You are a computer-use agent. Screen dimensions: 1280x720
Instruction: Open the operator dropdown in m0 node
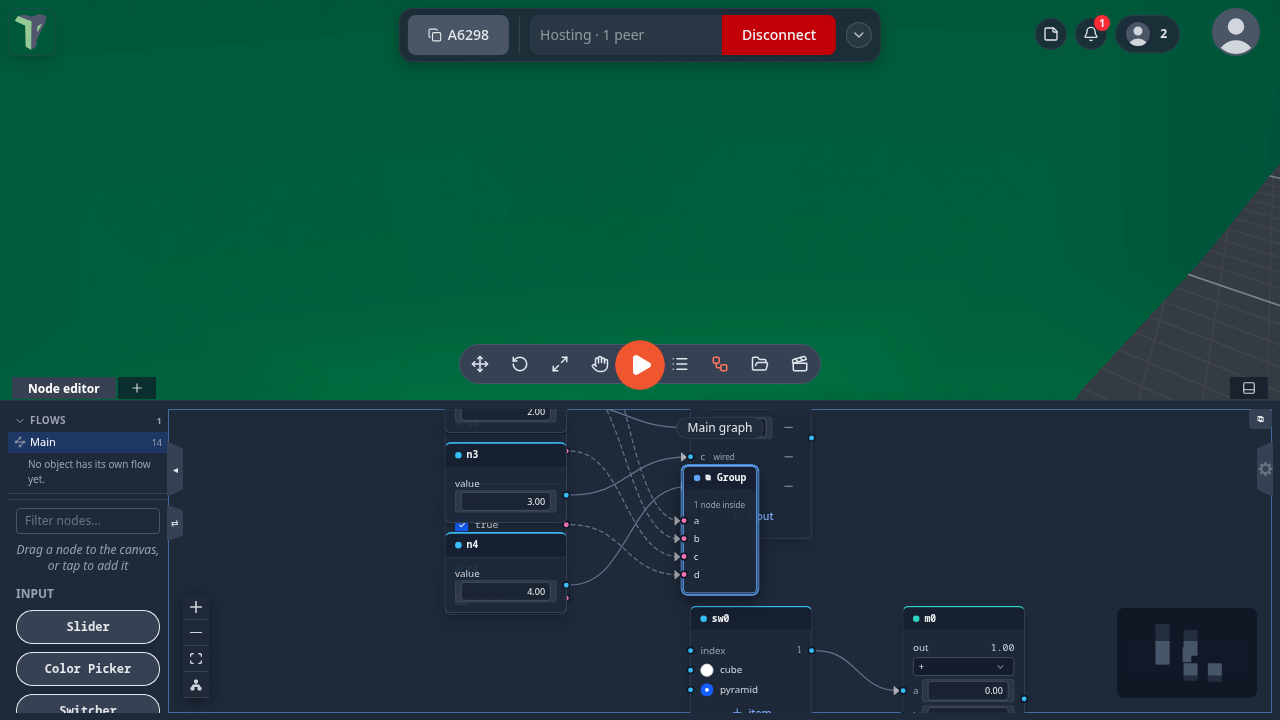(x=963, y=667)
